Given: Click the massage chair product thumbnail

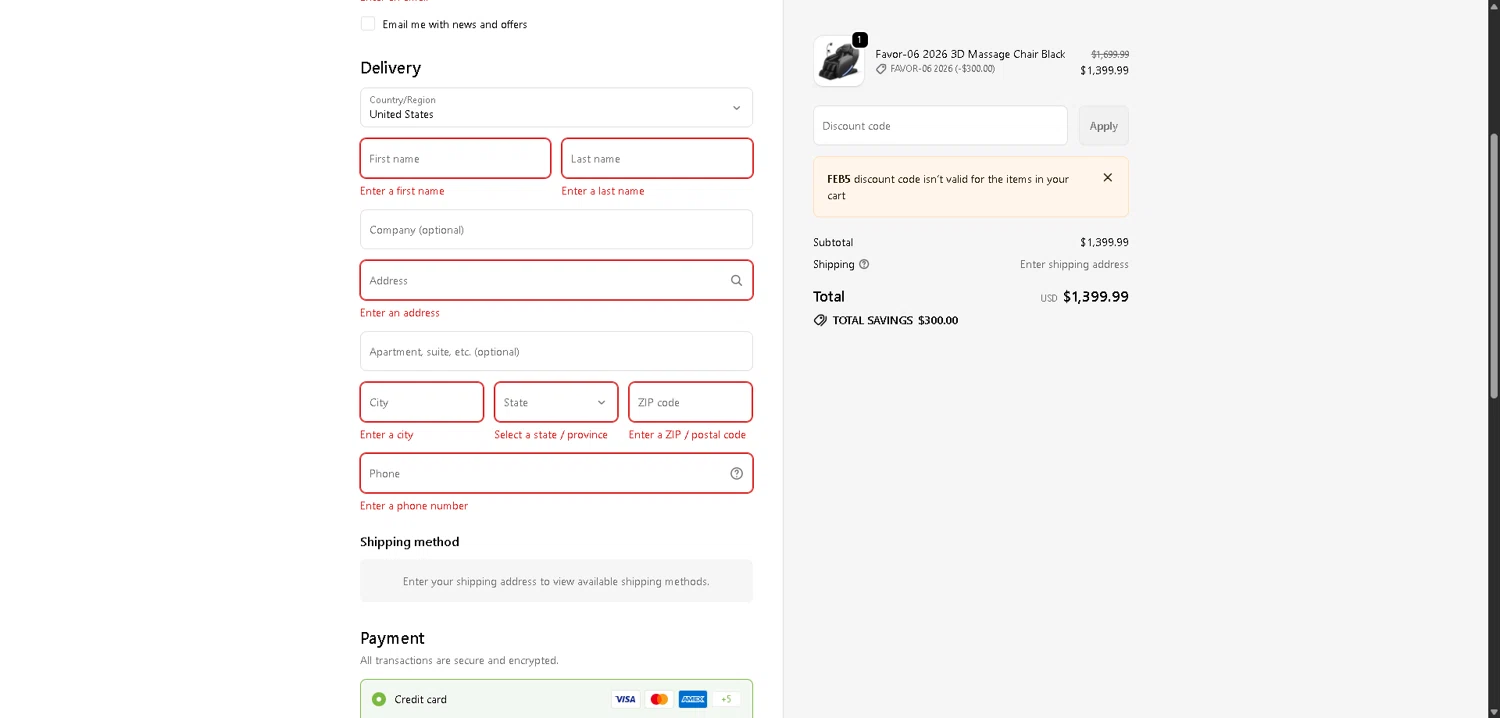Looking at the screenshot, I should [x=839, y=61].
